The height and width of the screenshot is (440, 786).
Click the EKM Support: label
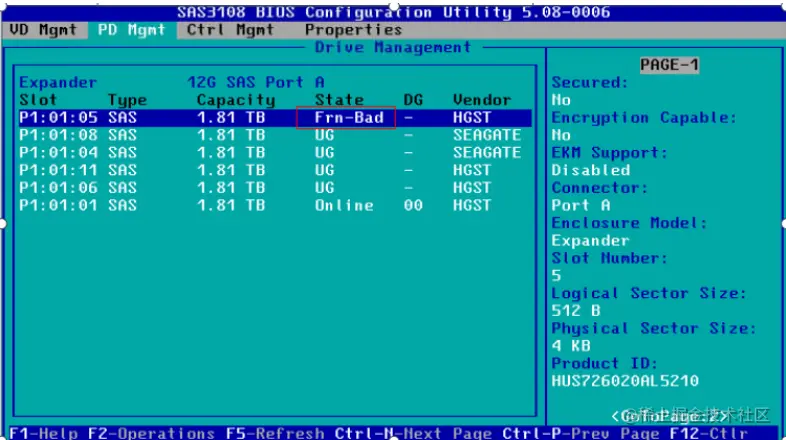[609, 153]
